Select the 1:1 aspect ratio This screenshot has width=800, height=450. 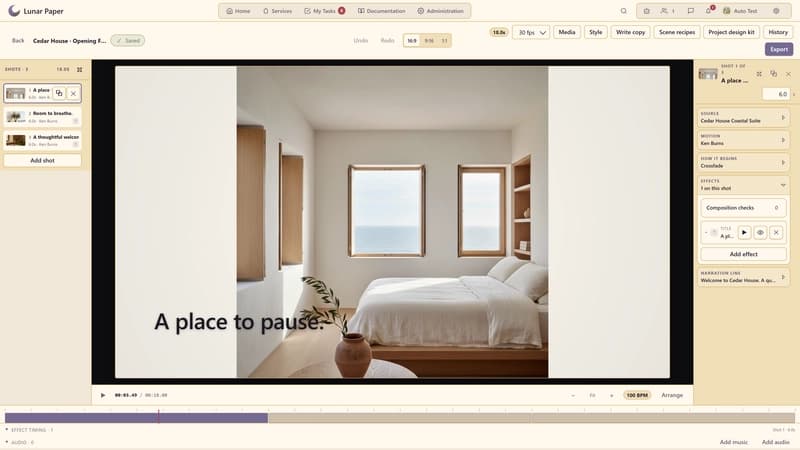pos(444,41)
